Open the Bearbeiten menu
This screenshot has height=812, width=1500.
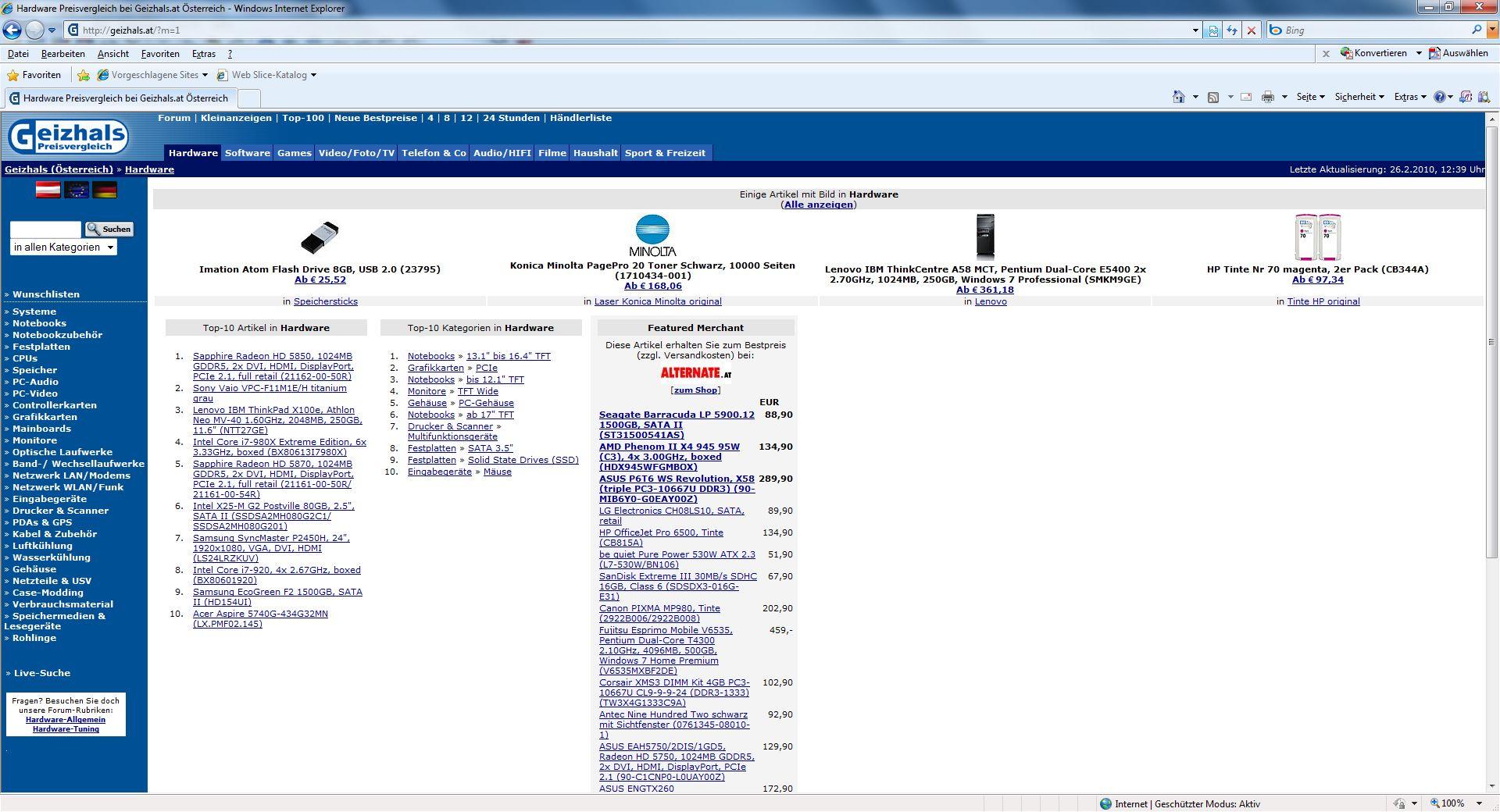[x=63, y=54]
